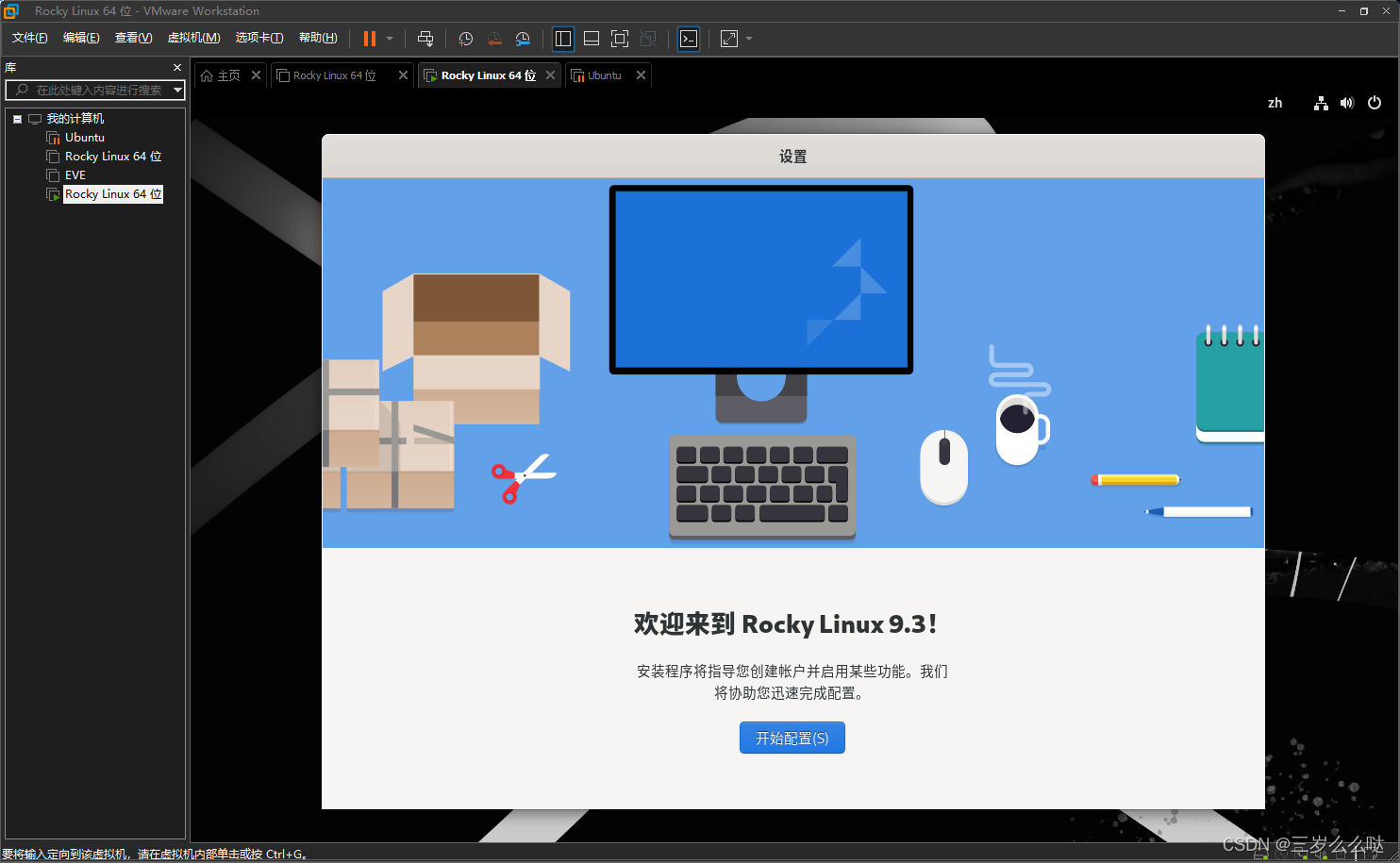Open the 编辑(E) menu
This screenshot has height=863, width=1400.
[x=81, y=38]
